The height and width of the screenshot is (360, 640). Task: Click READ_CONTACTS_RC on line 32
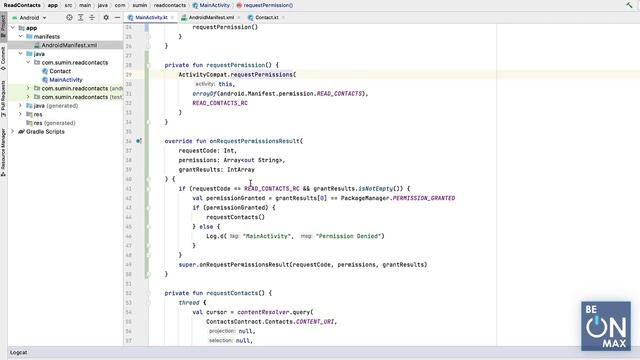(x=220, y=103)
